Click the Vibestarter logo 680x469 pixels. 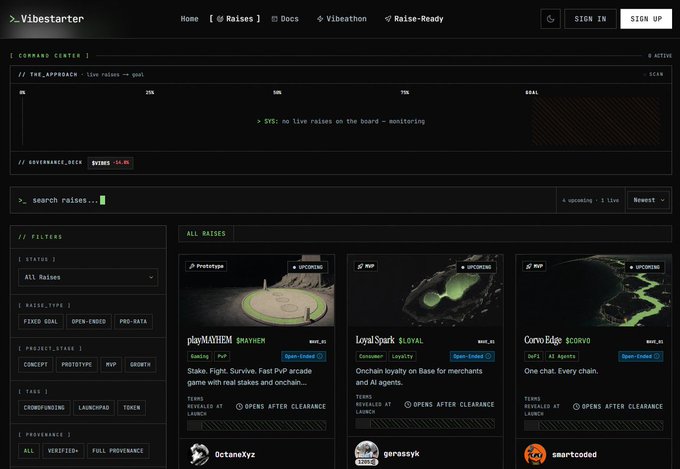click(x=47, y=19)
